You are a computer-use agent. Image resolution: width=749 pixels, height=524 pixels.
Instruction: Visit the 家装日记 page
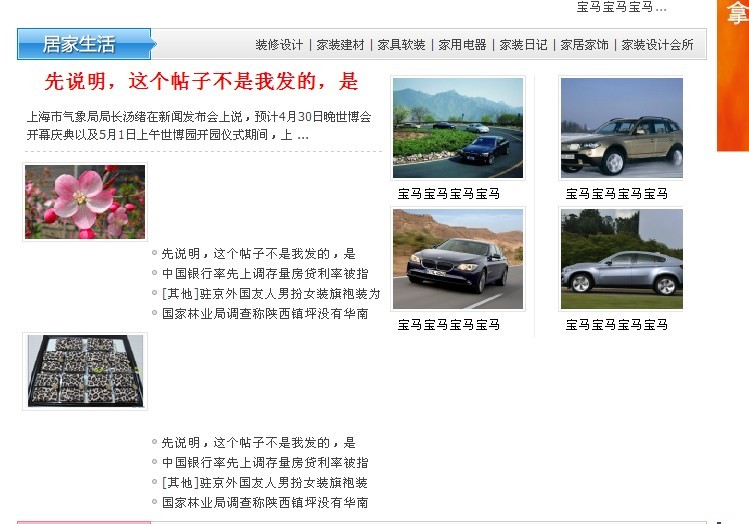(523, 45)
